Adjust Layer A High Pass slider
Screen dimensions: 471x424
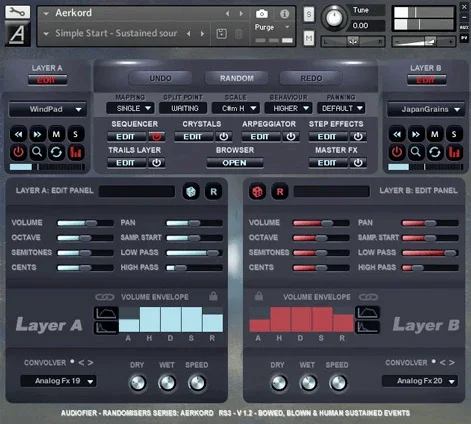pos(194,268)
